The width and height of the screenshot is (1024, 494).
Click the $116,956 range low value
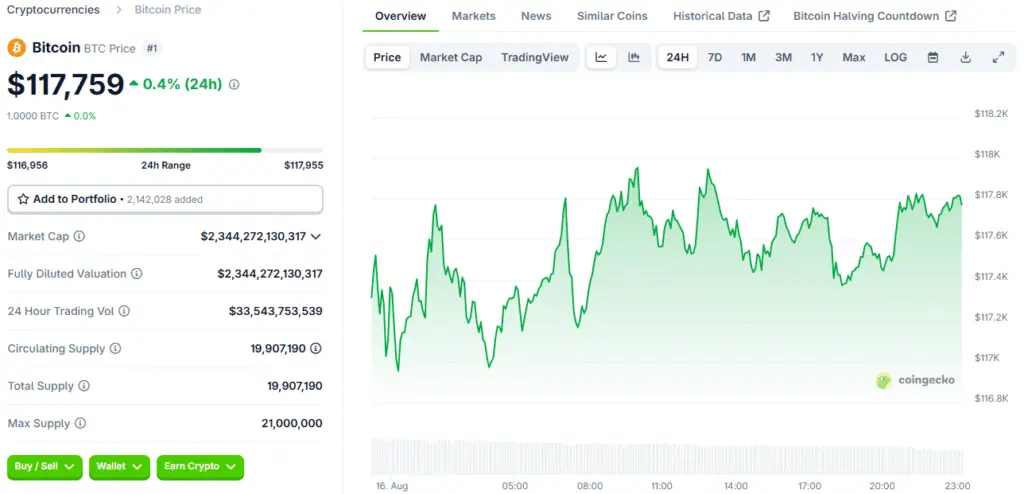(x=27, y=165)
